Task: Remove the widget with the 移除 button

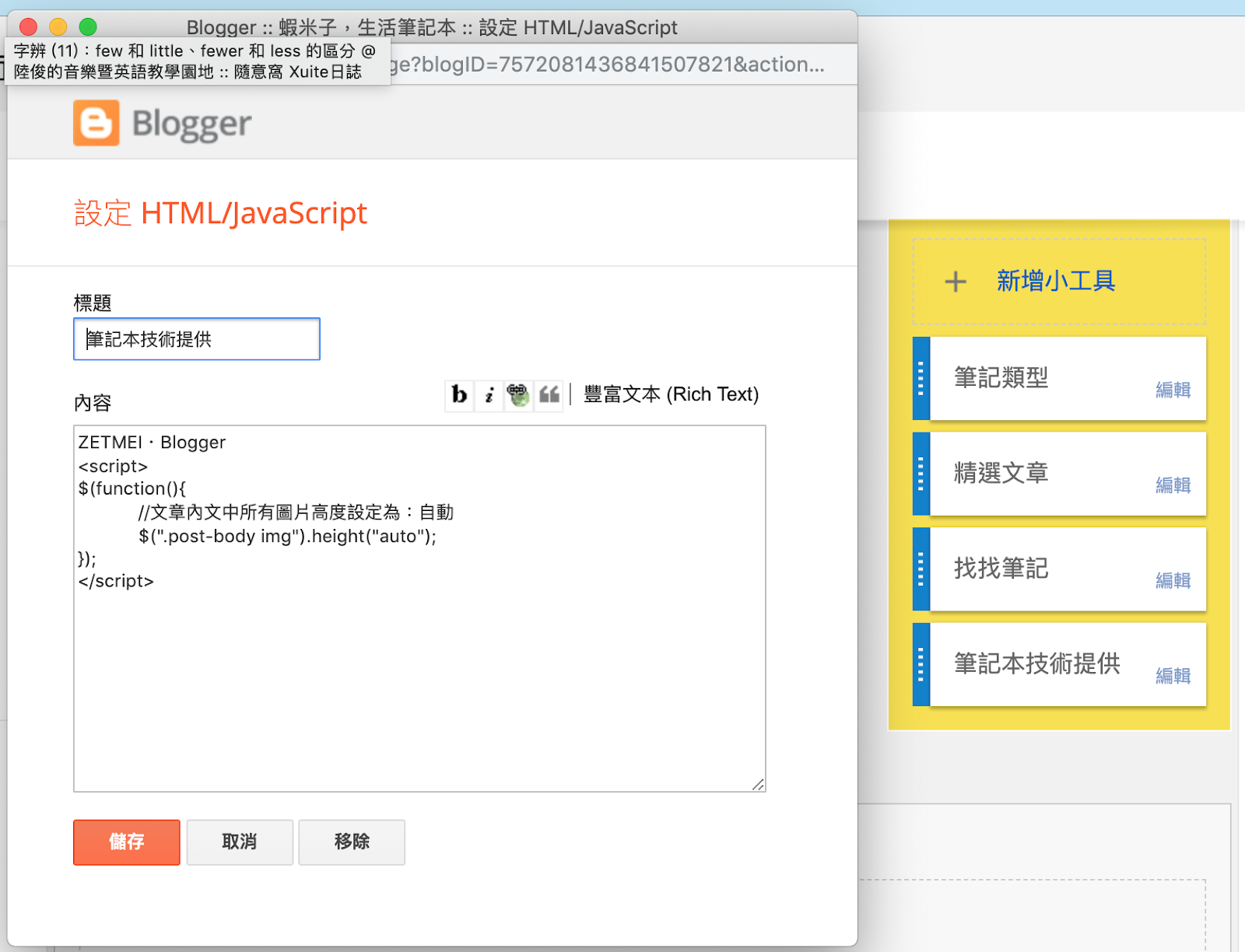Action: pos(352,842)
